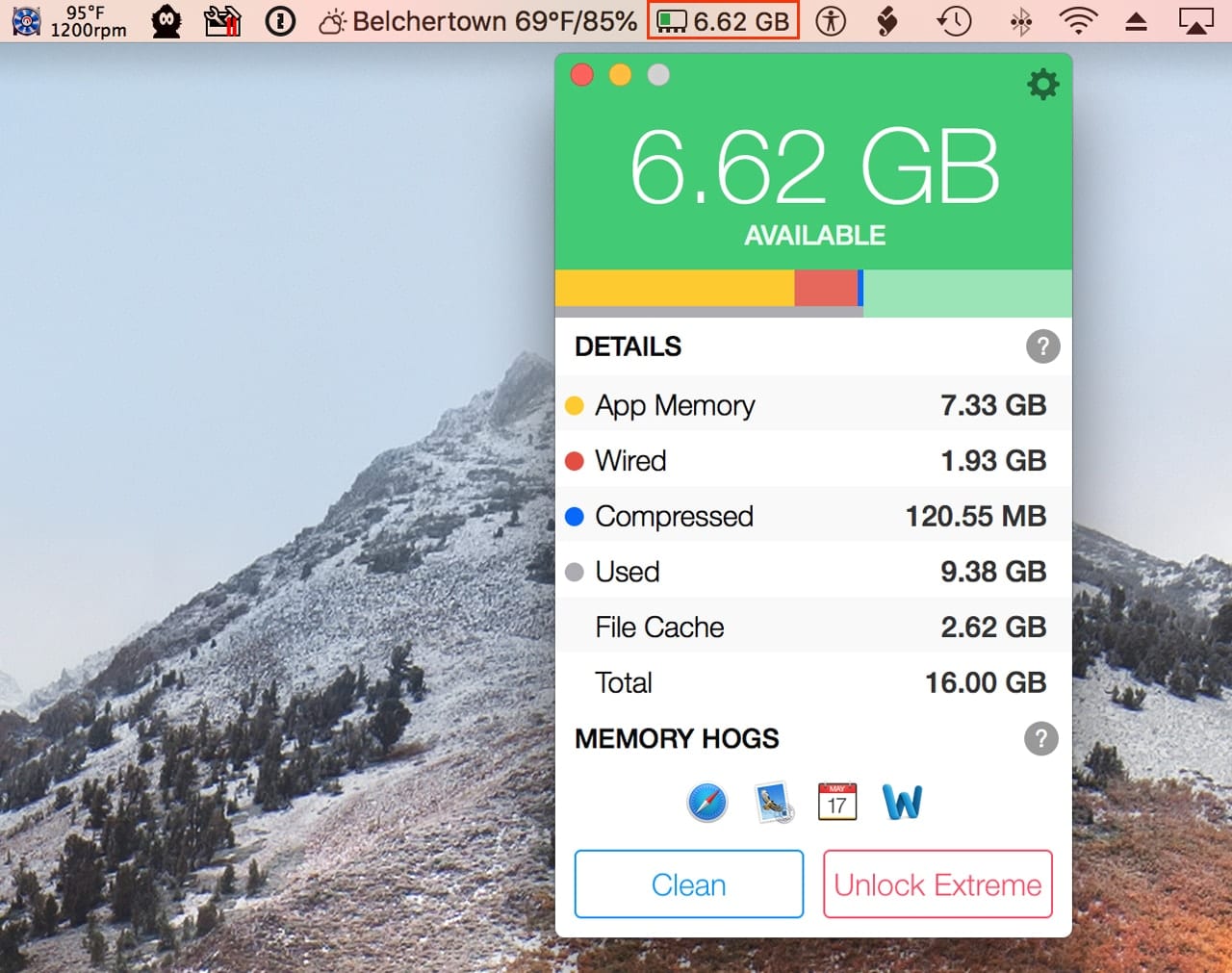Select the Preview app icon in Memory Hogs
Screen dimensions: 1232x973
click(774, 802)
